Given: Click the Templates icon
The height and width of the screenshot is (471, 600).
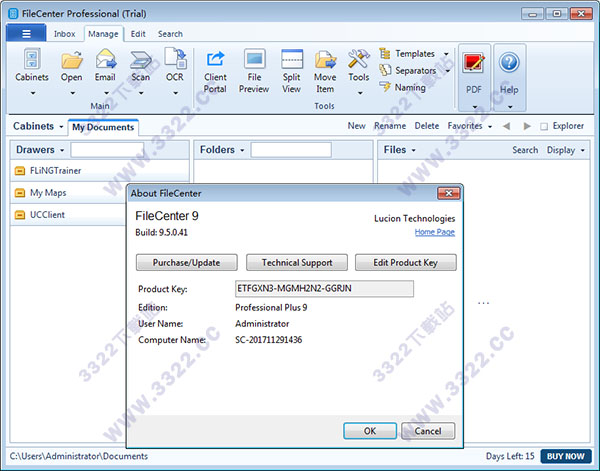Looking at the screenshot, I should click(x=385, y=53).
